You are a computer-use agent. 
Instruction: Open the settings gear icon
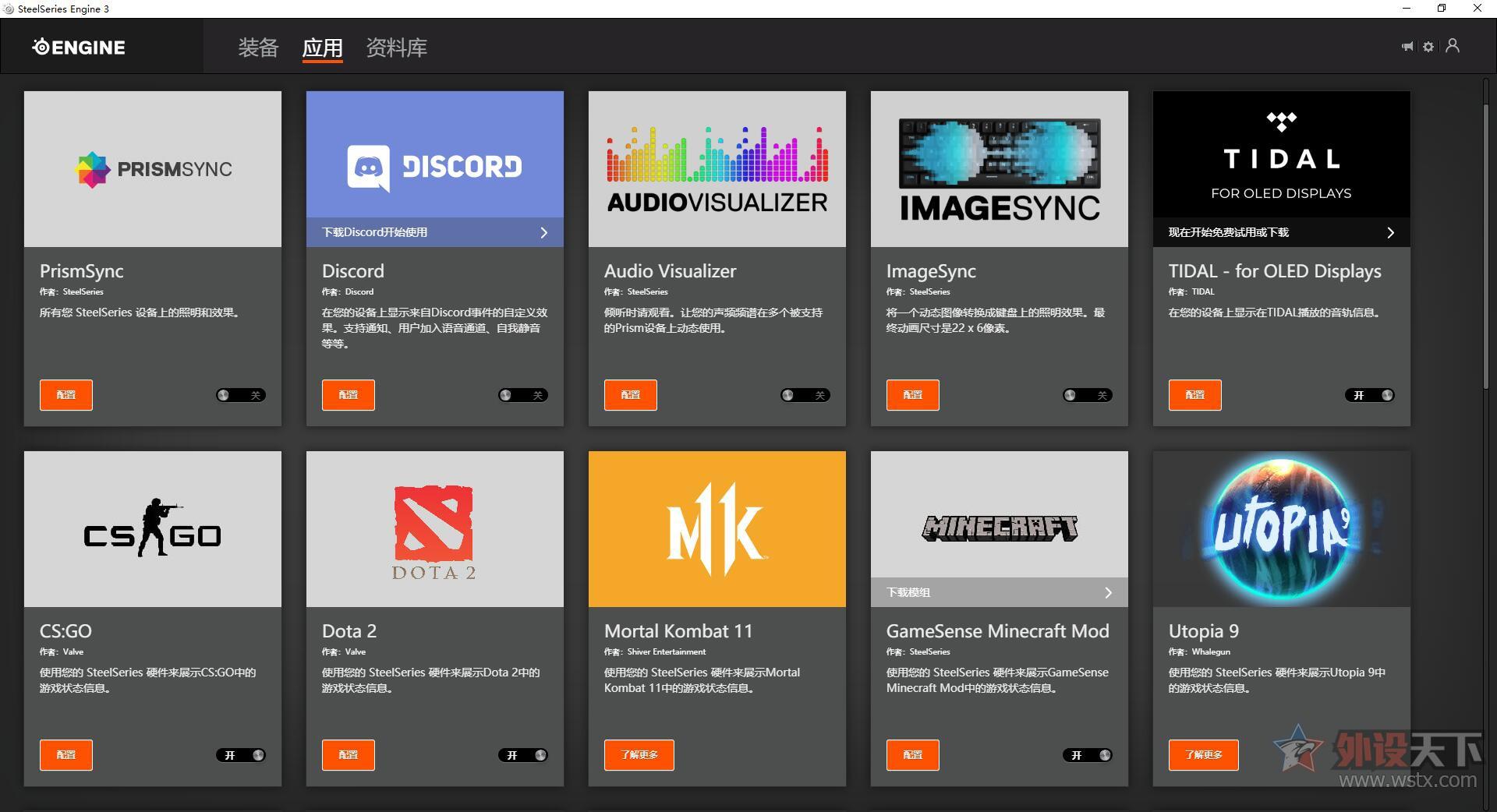[1428, 47]
